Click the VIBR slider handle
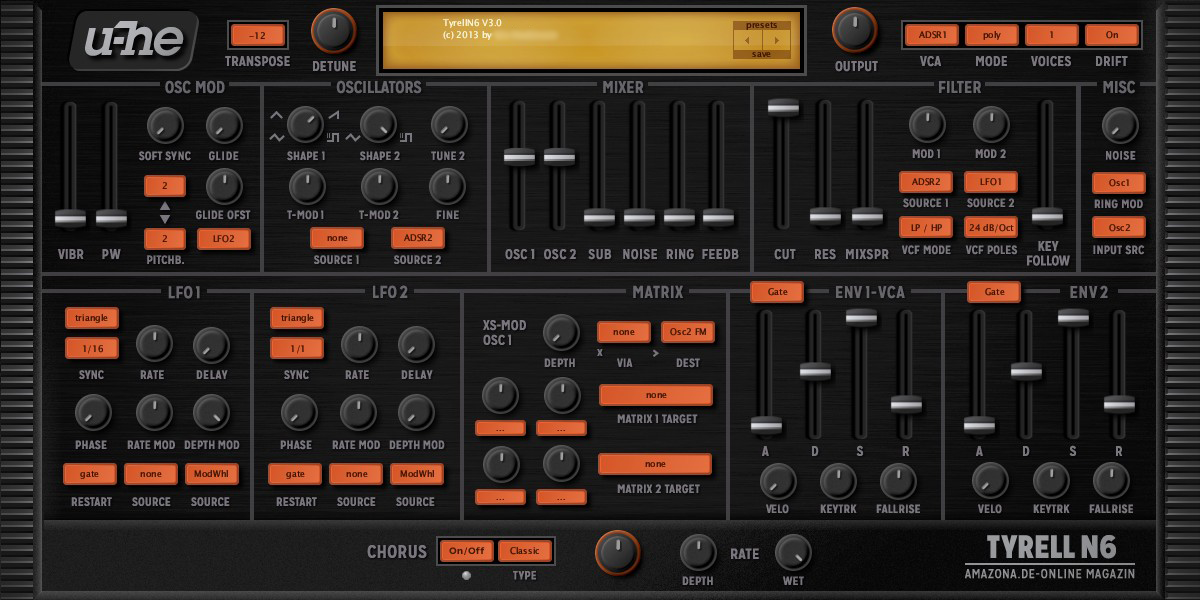This screenshot has width=1200, height=600. [69, 218]
